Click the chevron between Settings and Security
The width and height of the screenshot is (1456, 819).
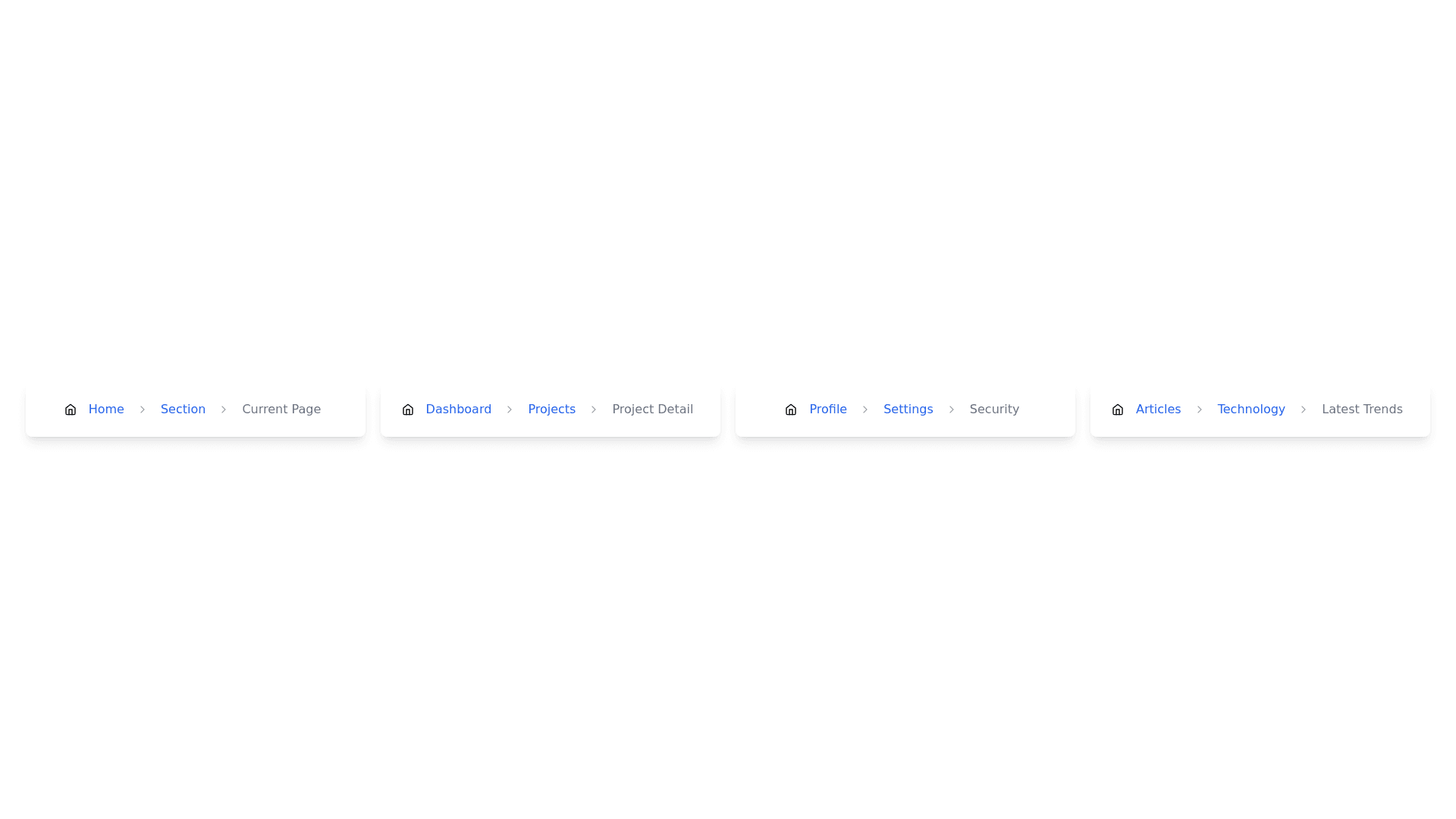pos(951,409)
